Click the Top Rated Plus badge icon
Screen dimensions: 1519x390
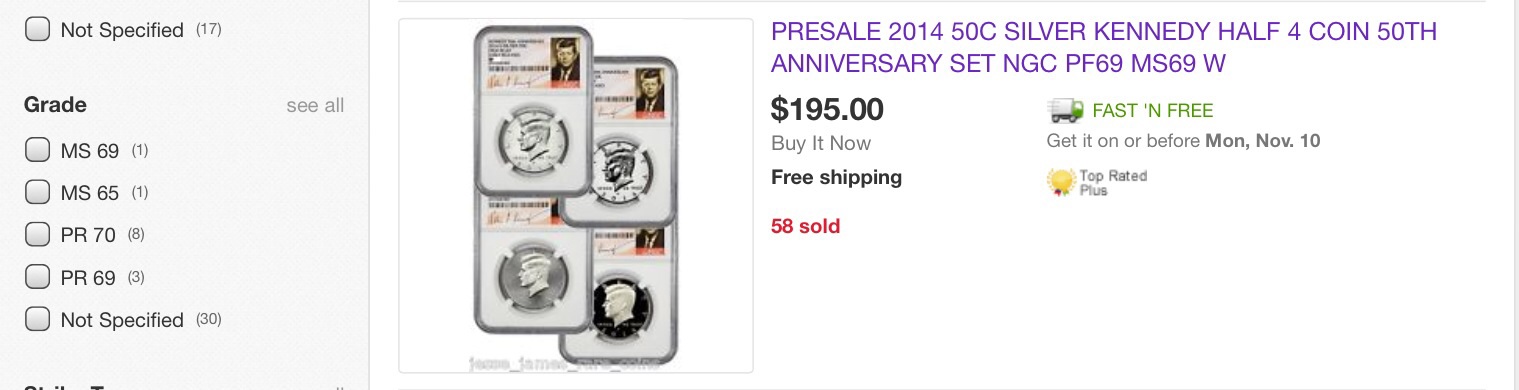(1060, 182)
